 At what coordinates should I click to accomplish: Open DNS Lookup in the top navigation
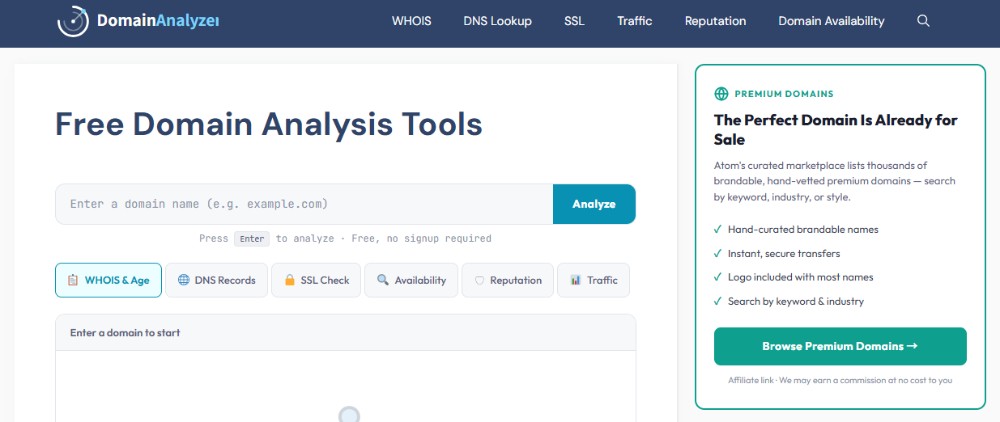pyautogui.click(x=497, y=21)
